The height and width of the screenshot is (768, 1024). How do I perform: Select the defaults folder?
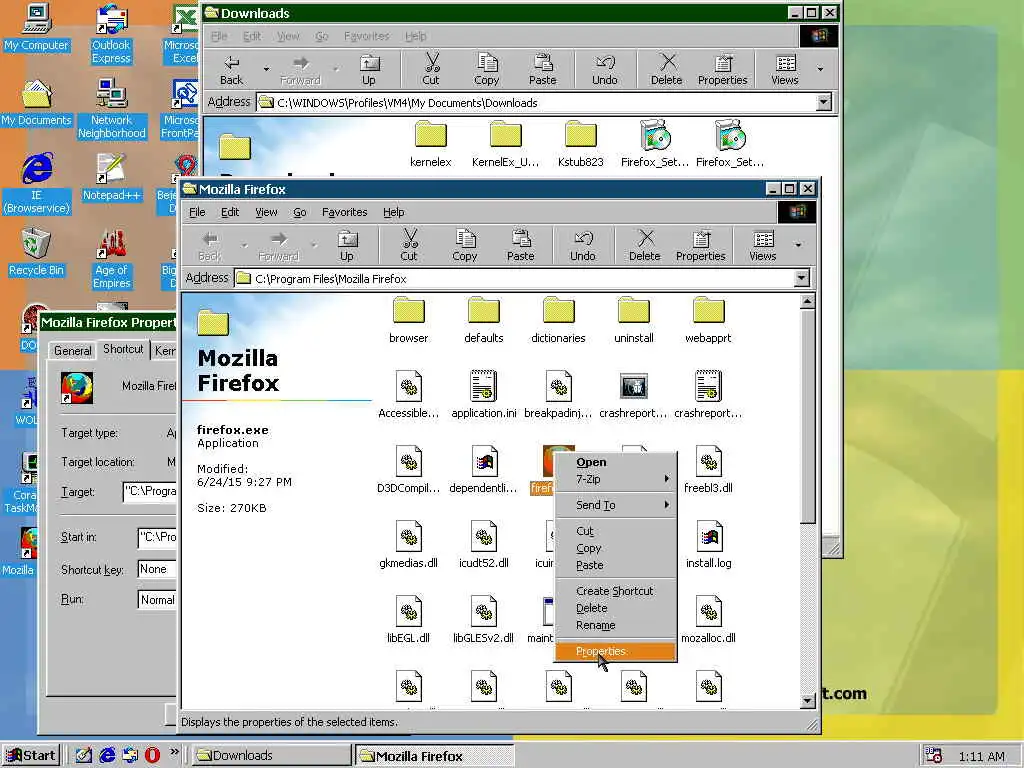[x=484, y=320]
